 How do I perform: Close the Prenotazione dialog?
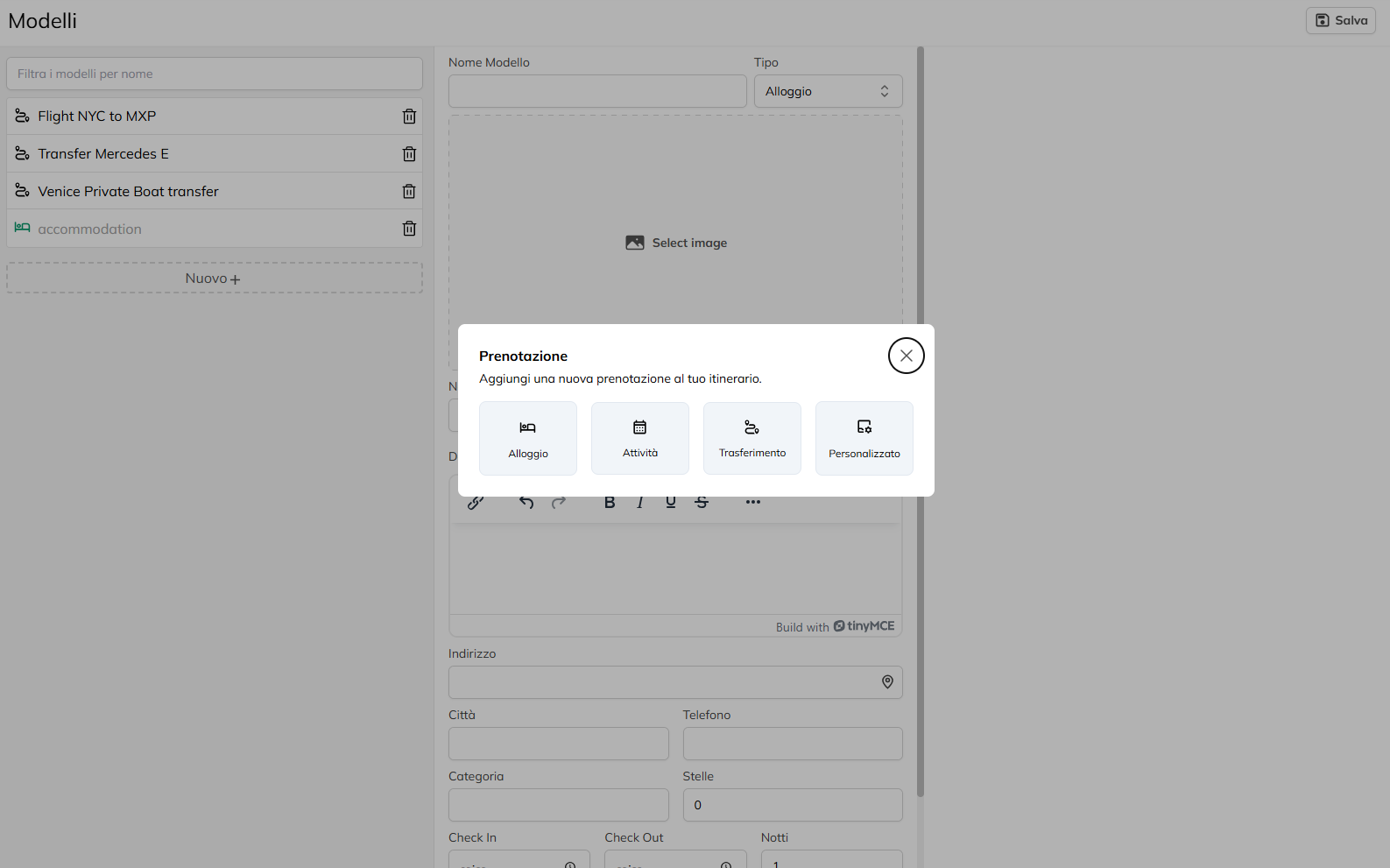click(x=906, y=356)
